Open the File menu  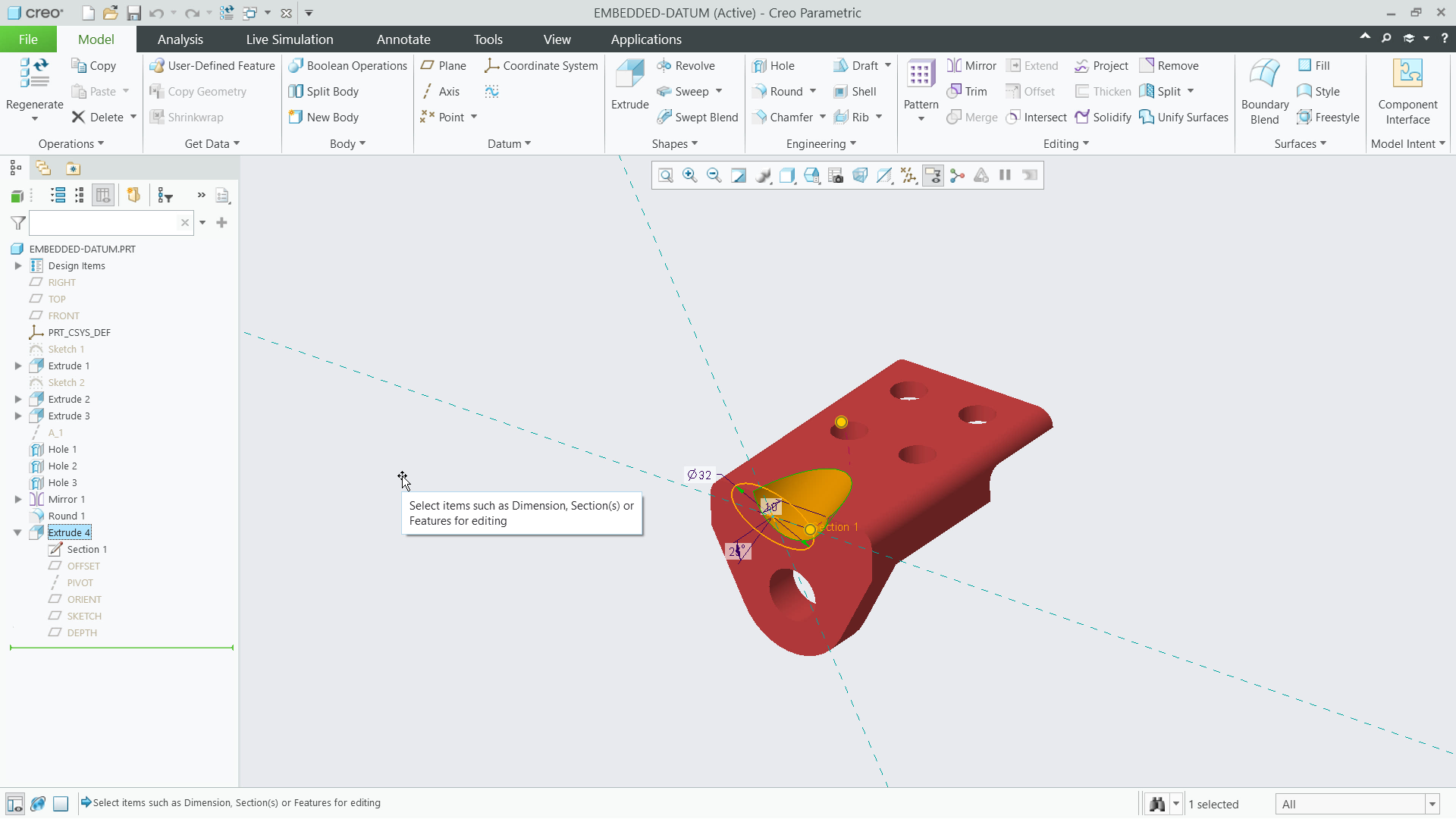coord(28,39)
